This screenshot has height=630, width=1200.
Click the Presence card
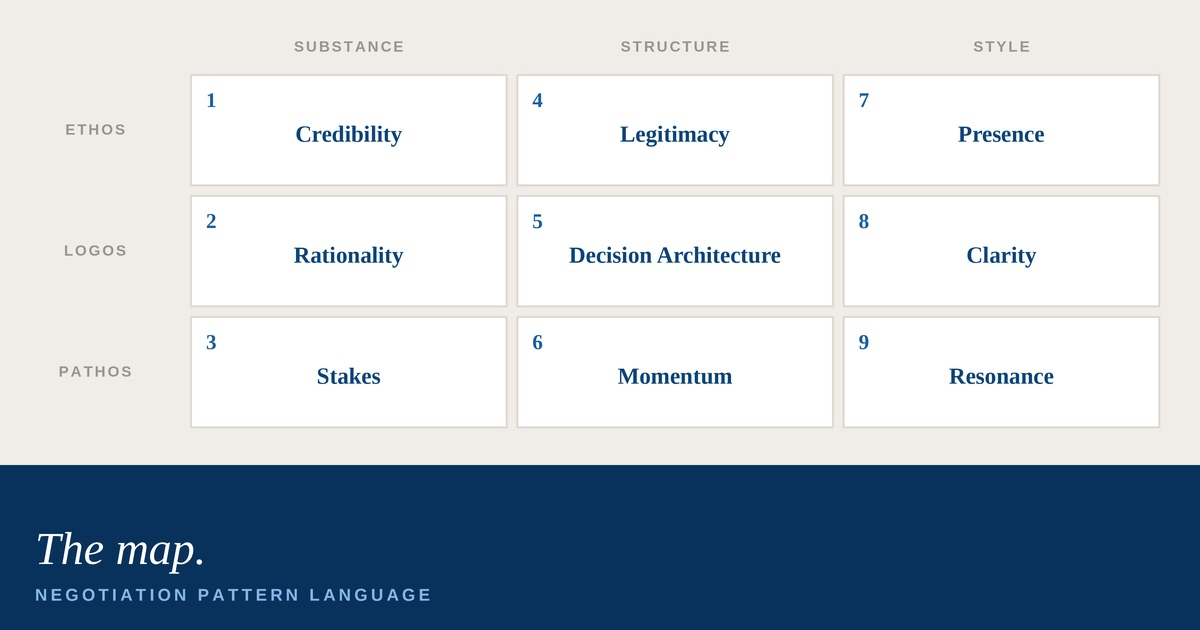1001,130
